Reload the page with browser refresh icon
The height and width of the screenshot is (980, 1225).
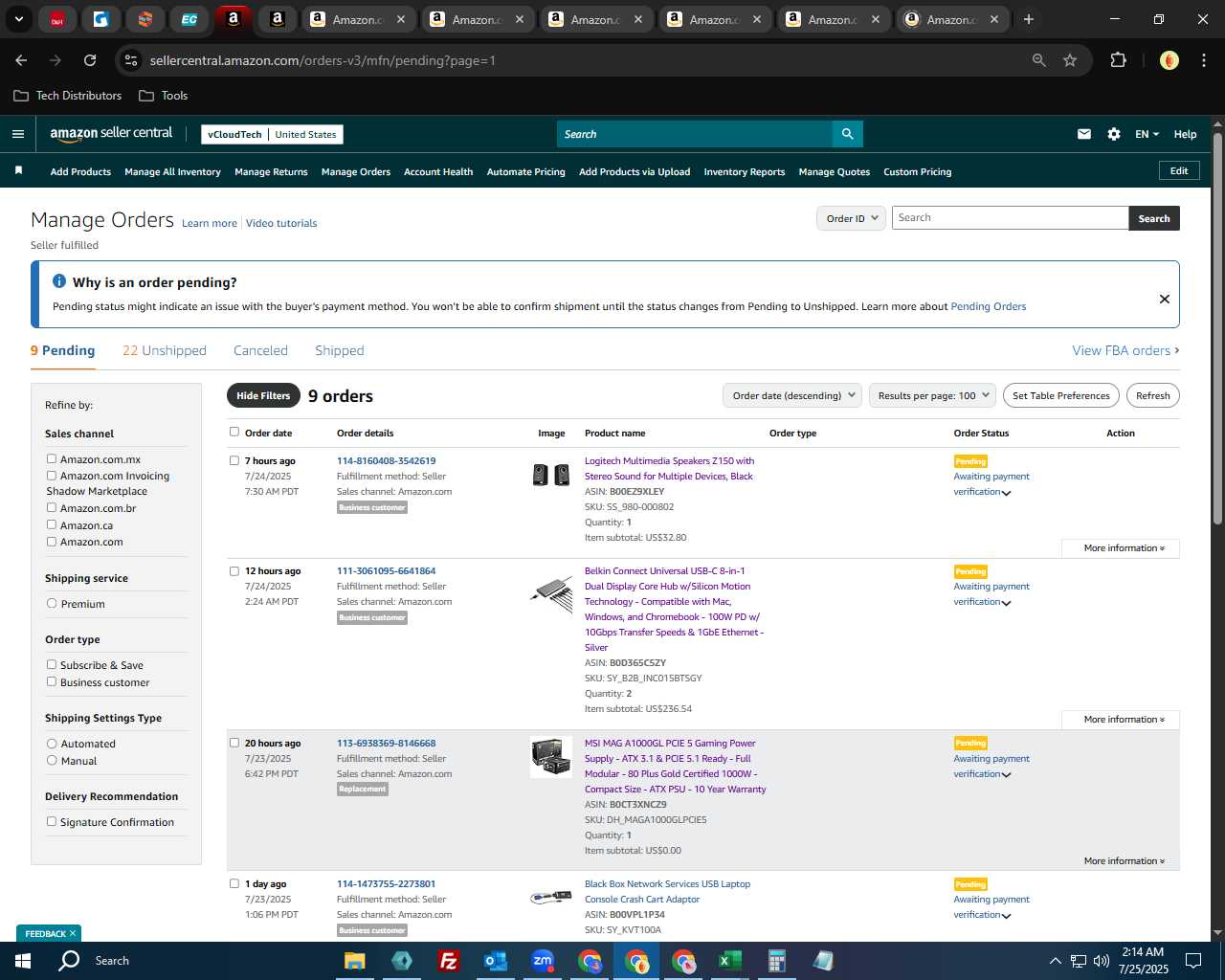[90, 60]
